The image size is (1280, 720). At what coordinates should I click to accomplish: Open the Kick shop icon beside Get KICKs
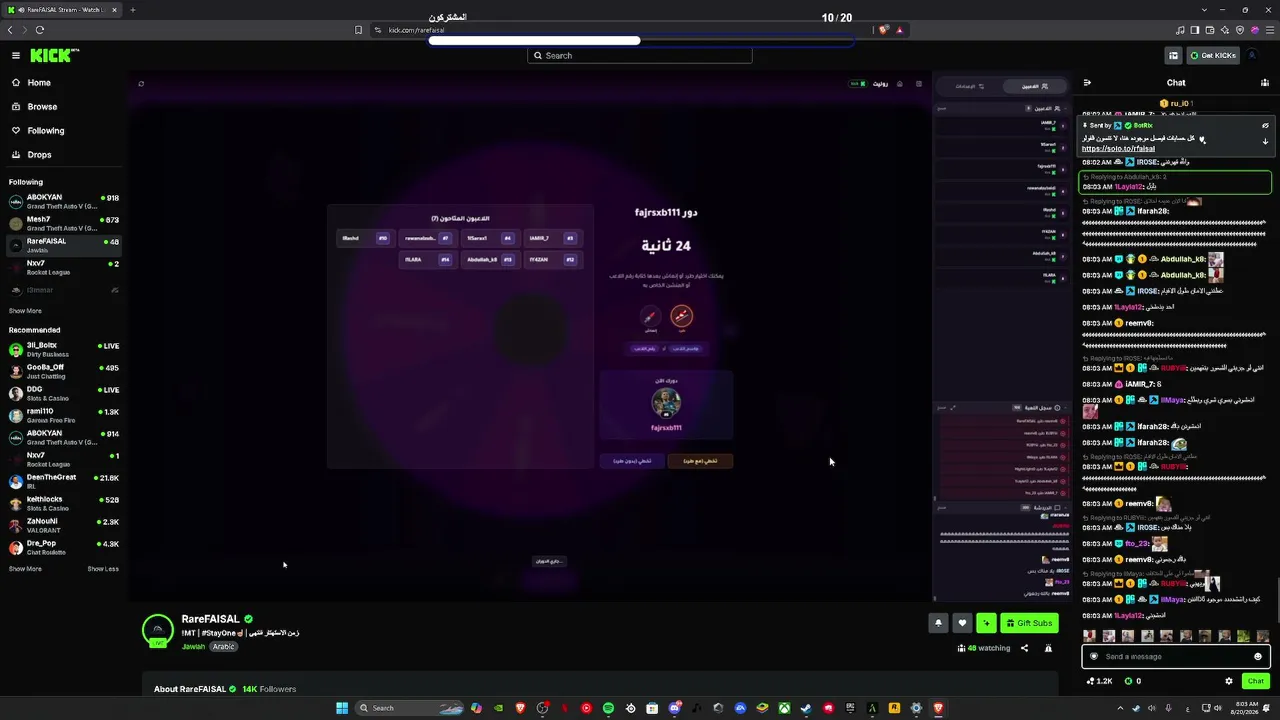[x=1173, y=56]
